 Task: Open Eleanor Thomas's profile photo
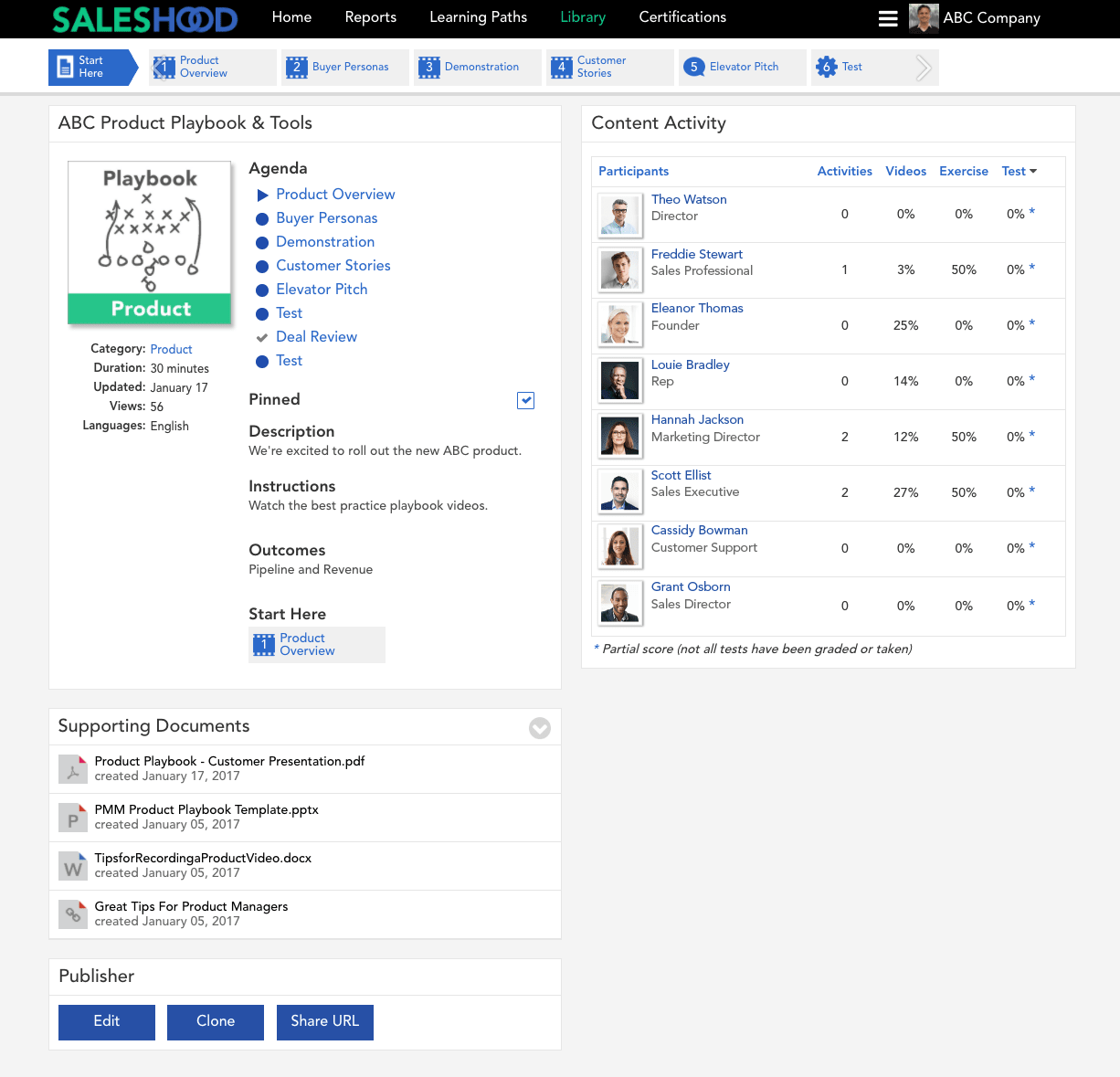click(619, 325)
